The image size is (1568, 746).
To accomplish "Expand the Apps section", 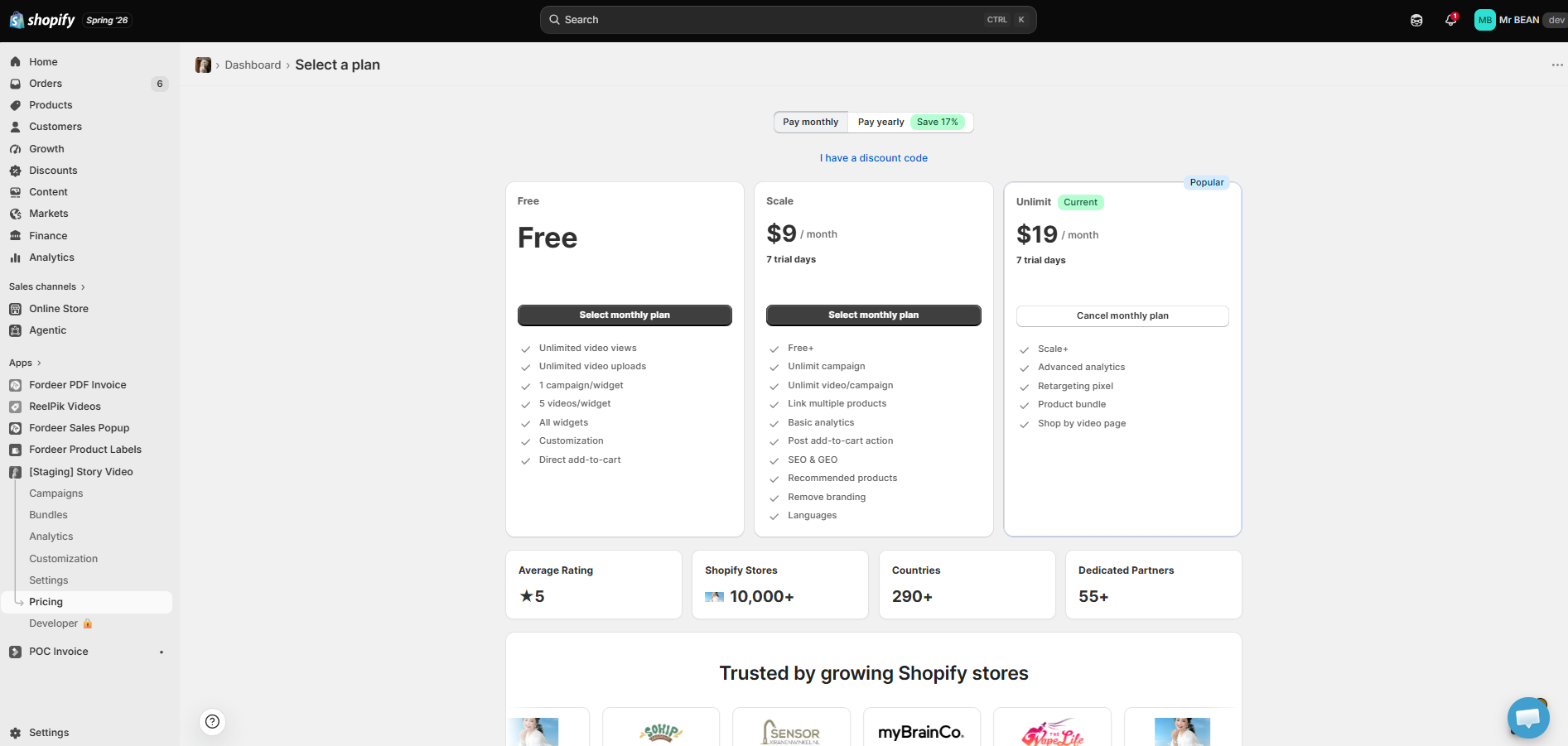I will [25, 363].
